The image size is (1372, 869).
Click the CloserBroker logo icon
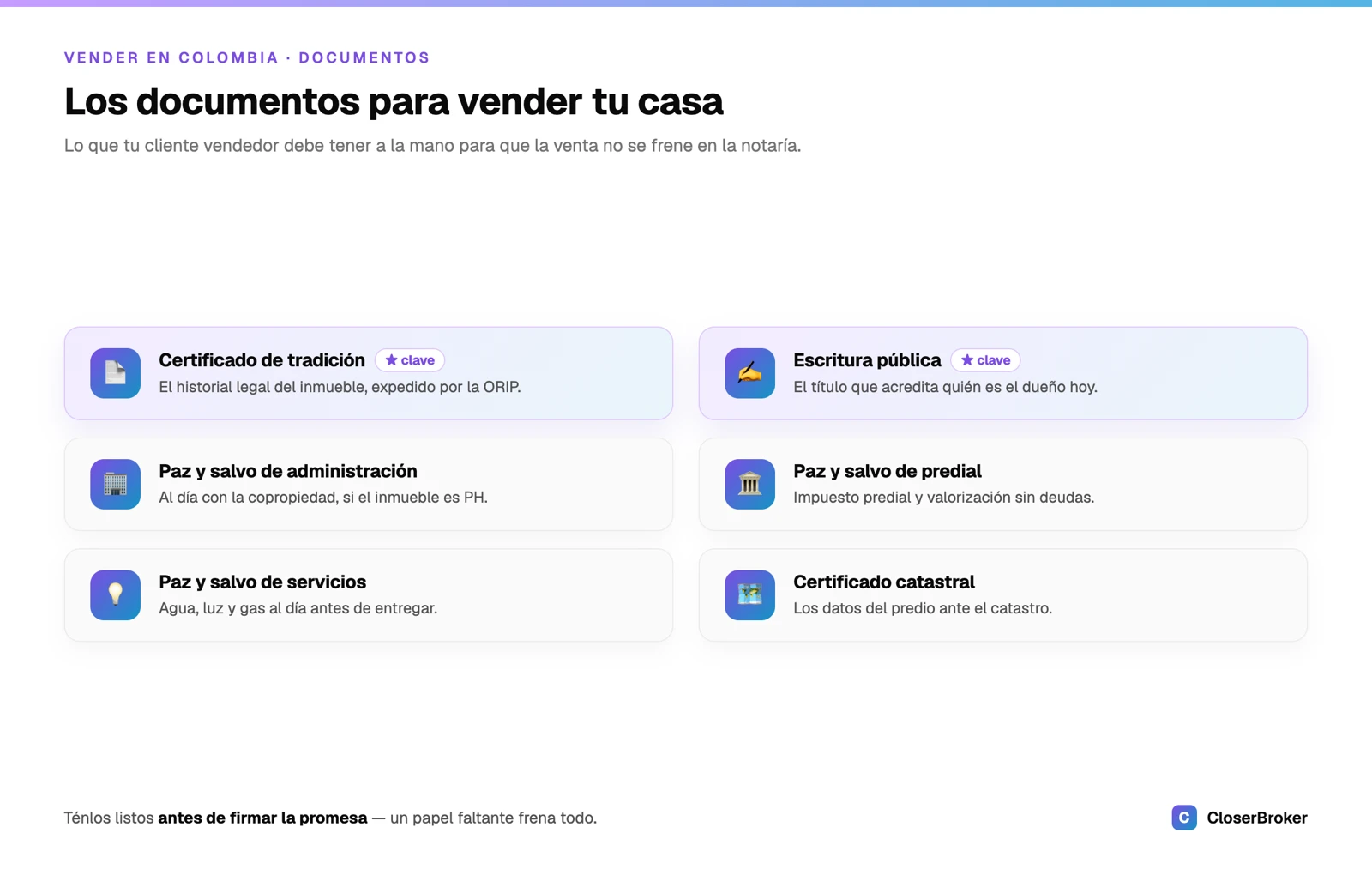(x=1184, y=818)
